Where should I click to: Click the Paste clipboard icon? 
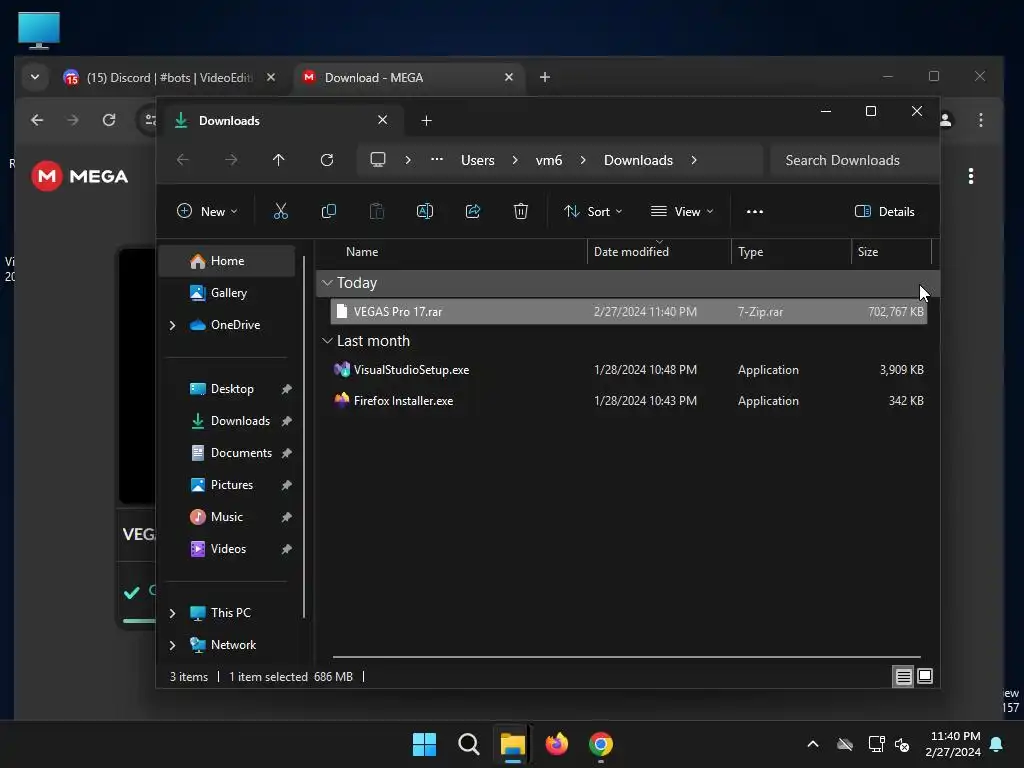pos(377,211)
